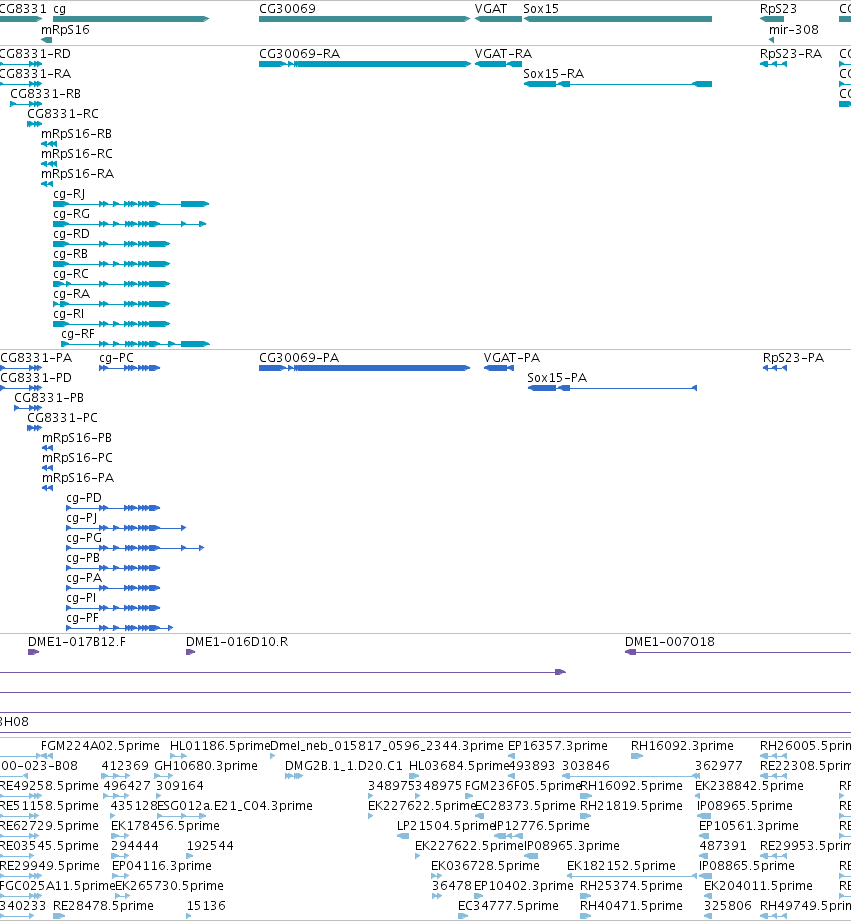The height and width of the screenshot is (921, 851).
Task: Select the CG30069-RA transcript glyph
Action: 365,64
